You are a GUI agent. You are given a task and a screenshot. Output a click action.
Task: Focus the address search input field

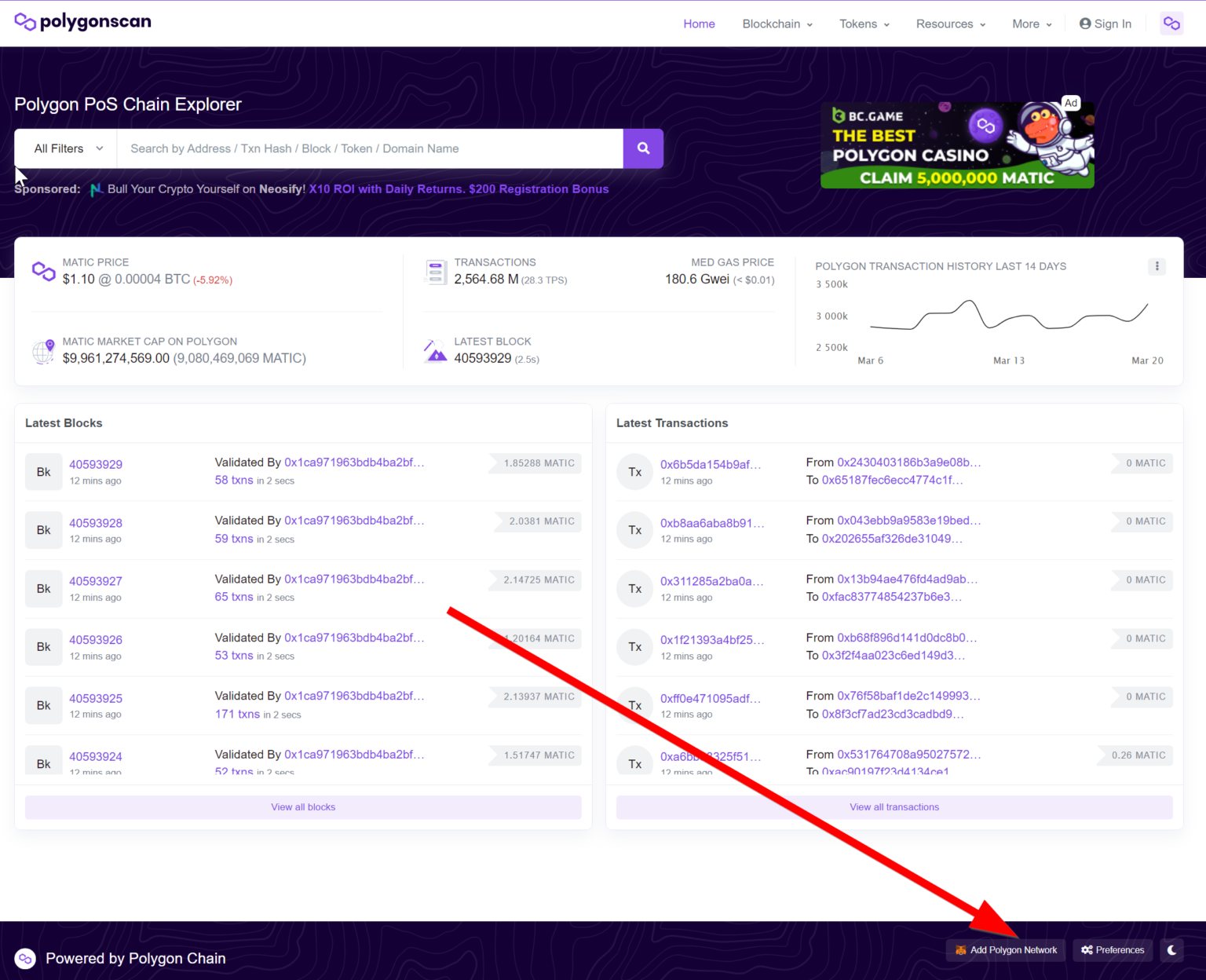click(369, 148)
